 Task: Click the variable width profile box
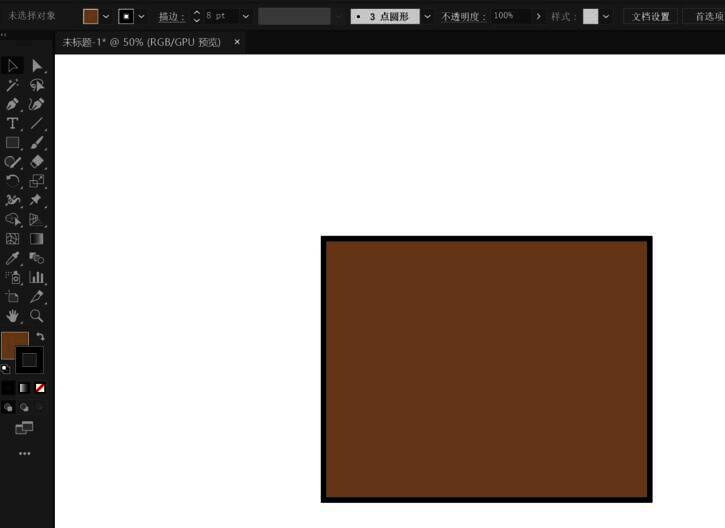(x=295, y=17)
